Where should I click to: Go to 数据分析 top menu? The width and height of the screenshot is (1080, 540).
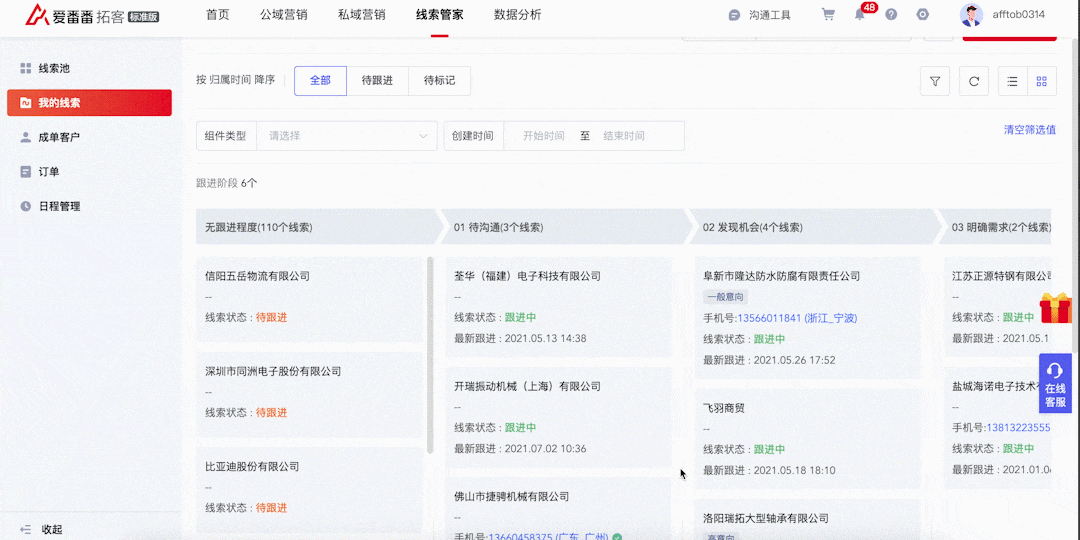coord(517,14)
